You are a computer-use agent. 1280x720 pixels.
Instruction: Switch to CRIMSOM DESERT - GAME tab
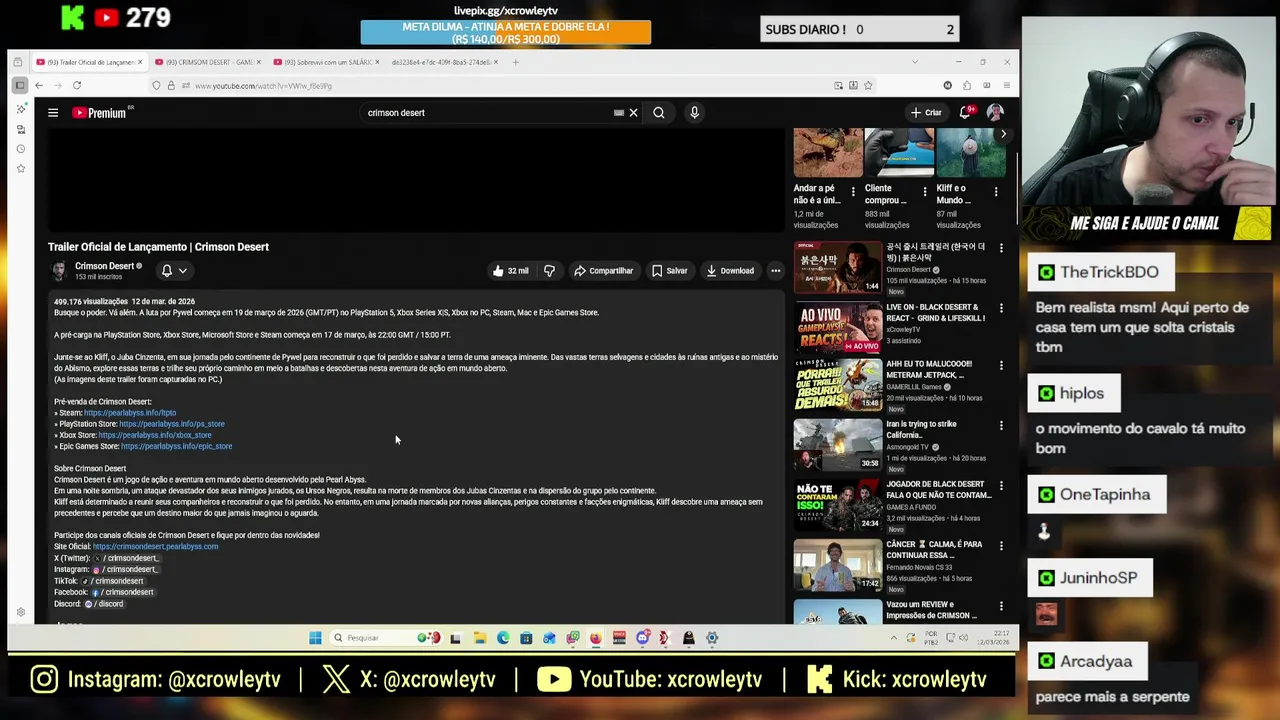coord(207,62)
